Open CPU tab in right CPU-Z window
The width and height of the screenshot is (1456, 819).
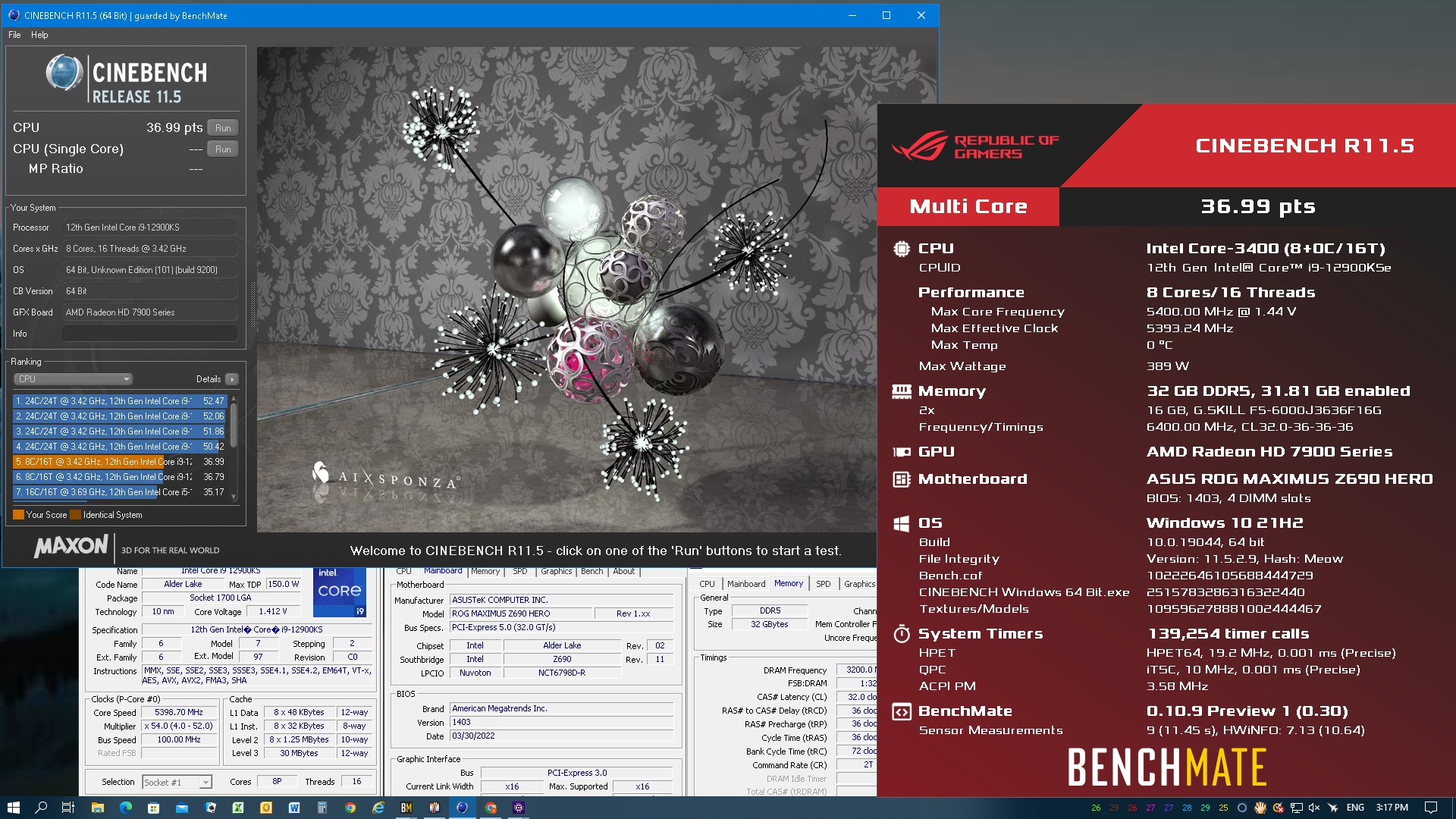pyautogui.click(x=707, y=584)
